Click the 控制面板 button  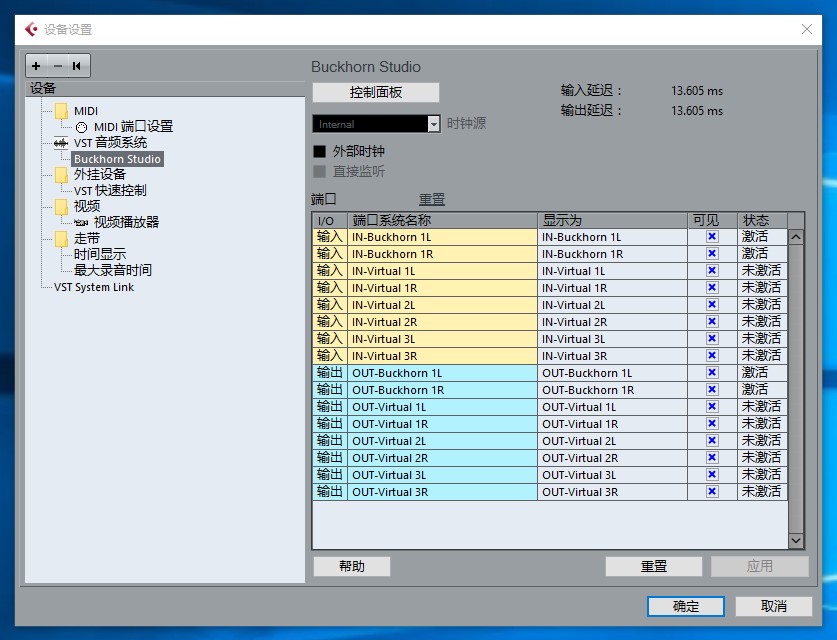376,92
